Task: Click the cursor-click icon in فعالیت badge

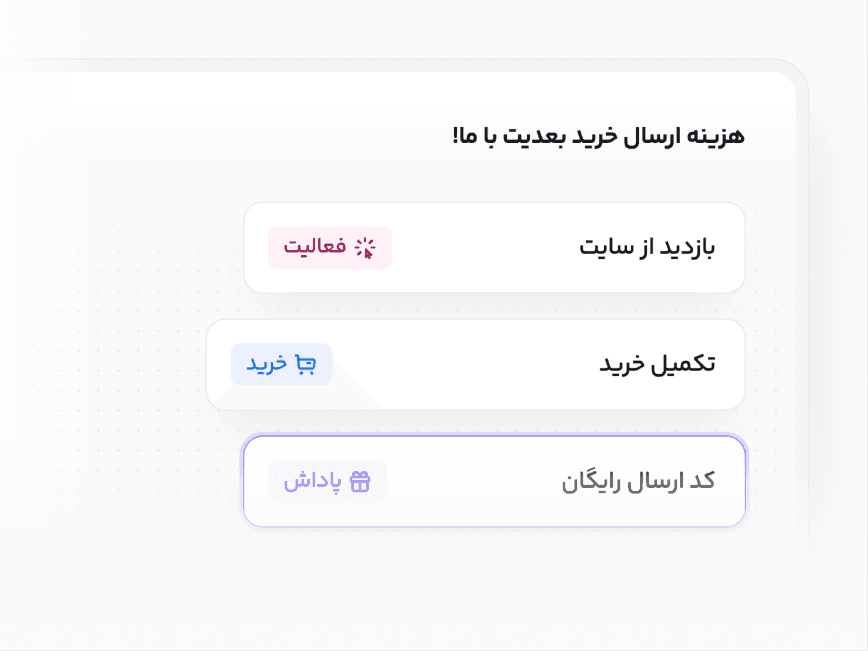Action: (x=365, y=248)
